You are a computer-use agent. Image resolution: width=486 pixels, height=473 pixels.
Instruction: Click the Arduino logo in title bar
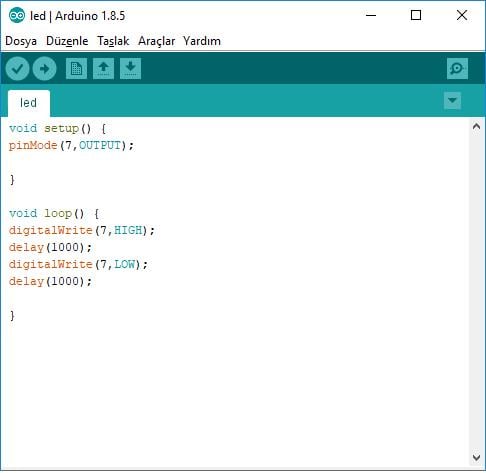coord(17,15)
